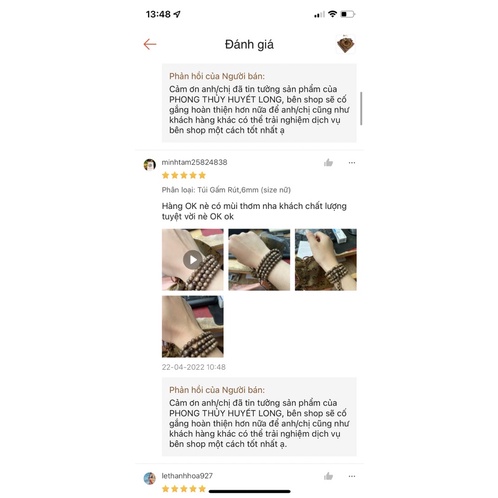498x498 pixels.
Task: Play the review video thumbnail
Action: [x=193, y=260]
